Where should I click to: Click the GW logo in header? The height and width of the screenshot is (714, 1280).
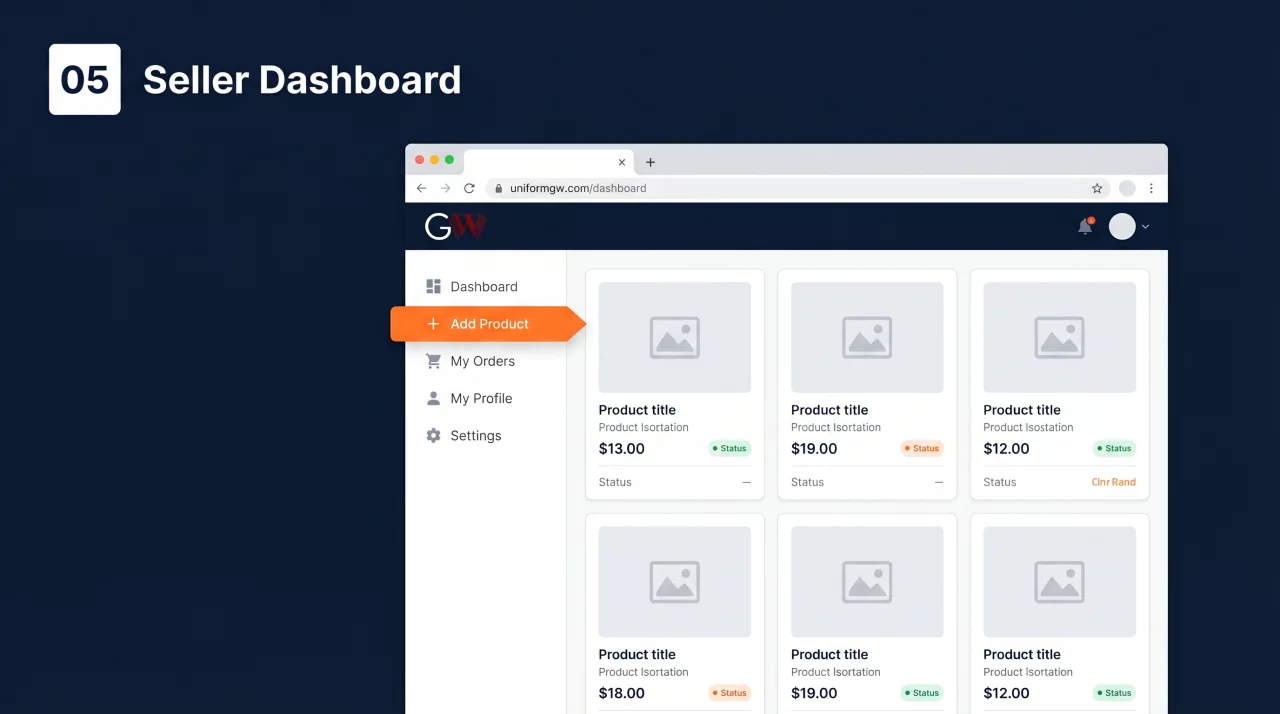point(455,227)
